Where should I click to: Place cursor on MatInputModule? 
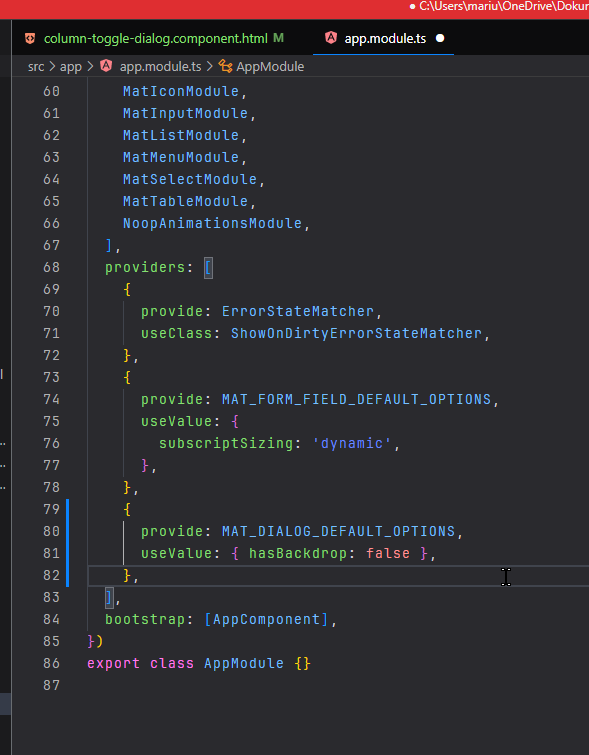click(185, 113)
